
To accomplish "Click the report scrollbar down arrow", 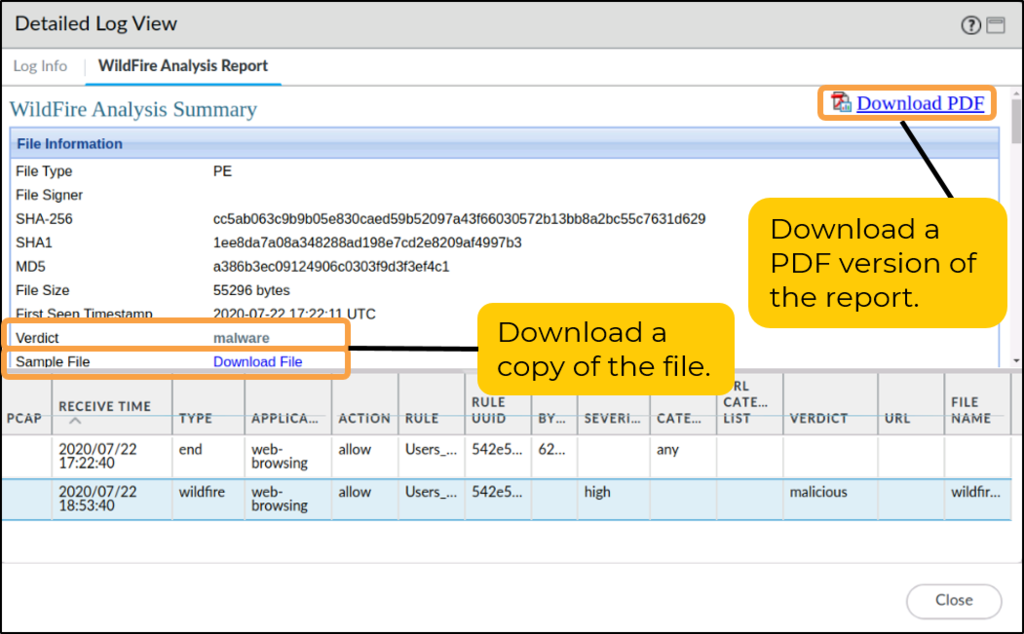I will tap(1016, 360).
